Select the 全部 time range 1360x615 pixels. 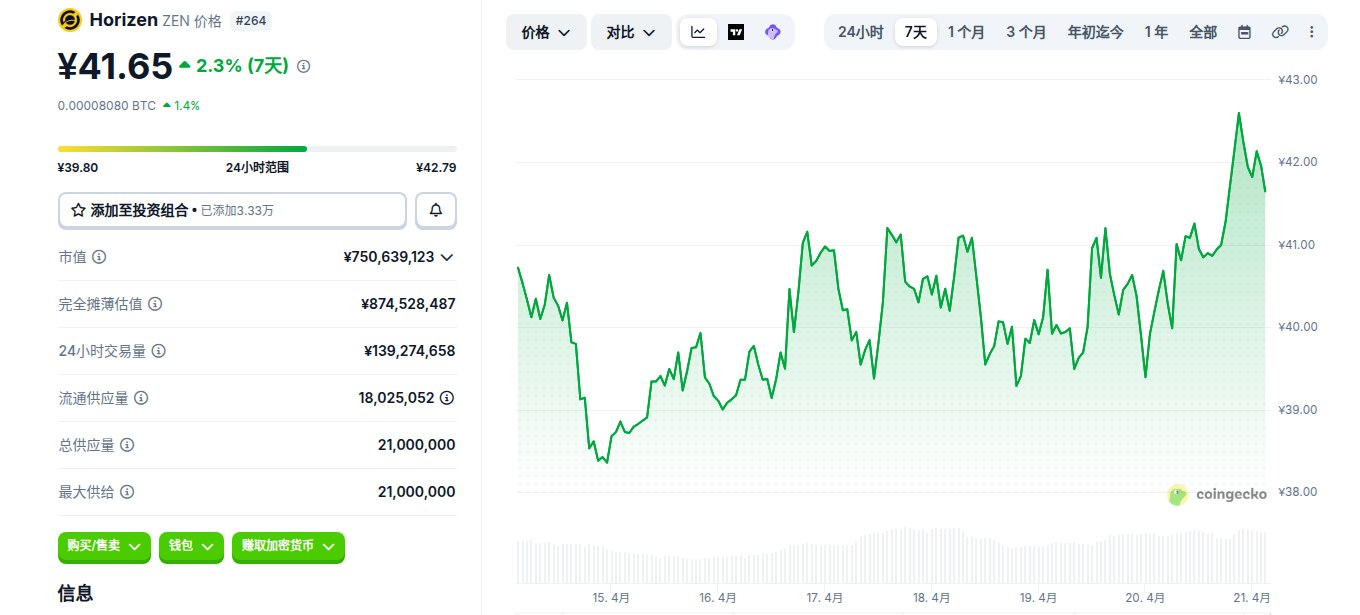1203,32
